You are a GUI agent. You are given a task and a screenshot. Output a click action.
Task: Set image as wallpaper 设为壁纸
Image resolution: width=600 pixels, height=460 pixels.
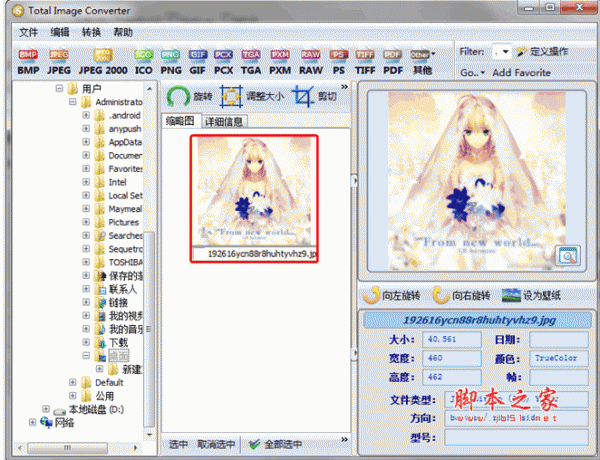531,295
